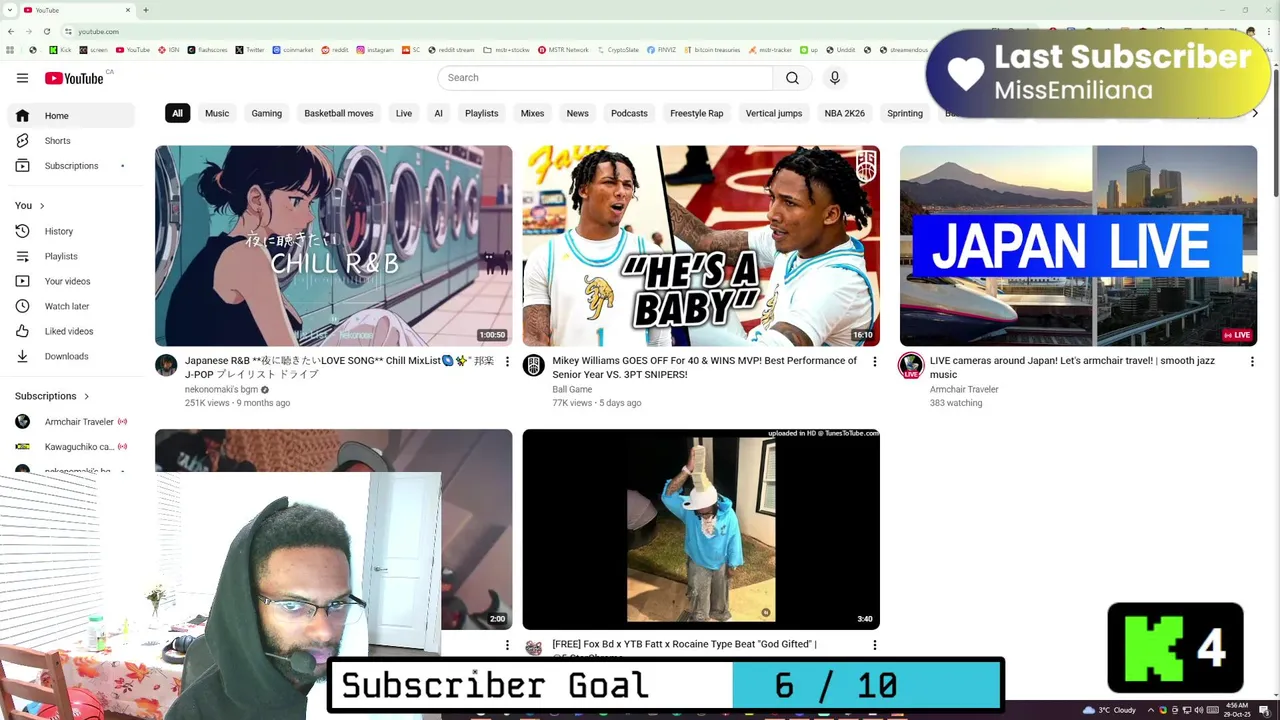
Task: Select the Podcasts filter chip
Action: coord(629,113)
